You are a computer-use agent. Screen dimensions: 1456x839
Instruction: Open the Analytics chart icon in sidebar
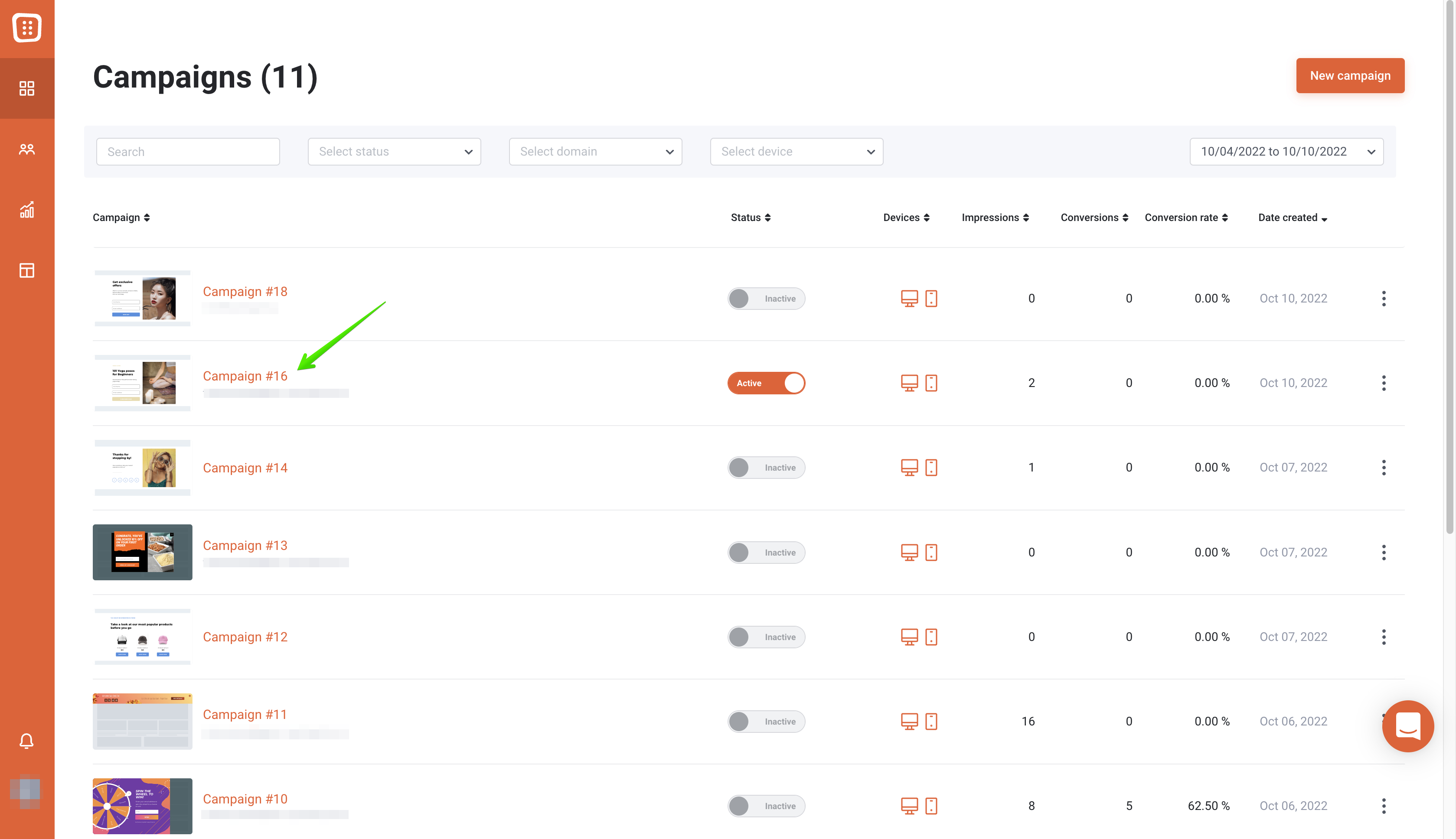[27, 210]
